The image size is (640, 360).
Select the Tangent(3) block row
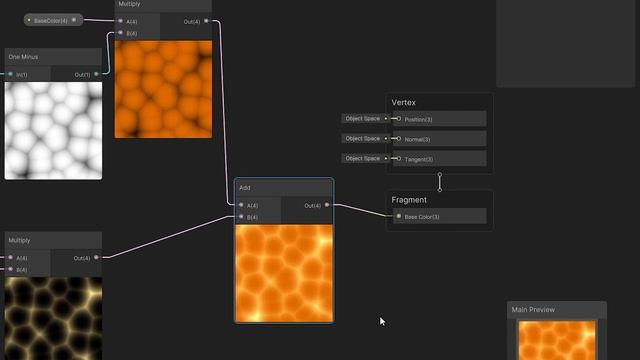(439, 159)
